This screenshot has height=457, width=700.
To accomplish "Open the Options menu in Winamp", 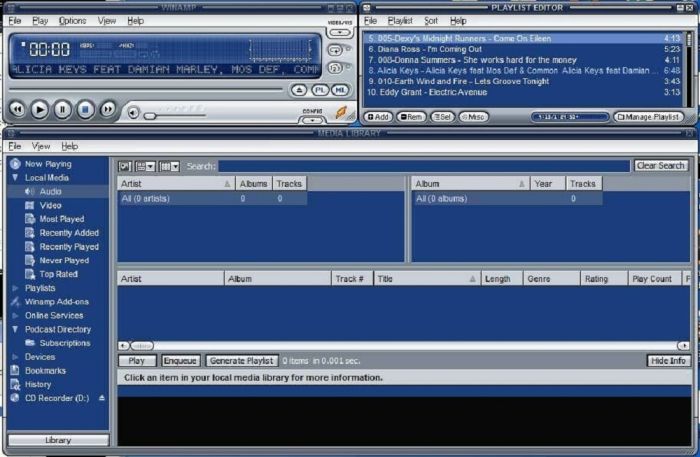I will point(72,20).
